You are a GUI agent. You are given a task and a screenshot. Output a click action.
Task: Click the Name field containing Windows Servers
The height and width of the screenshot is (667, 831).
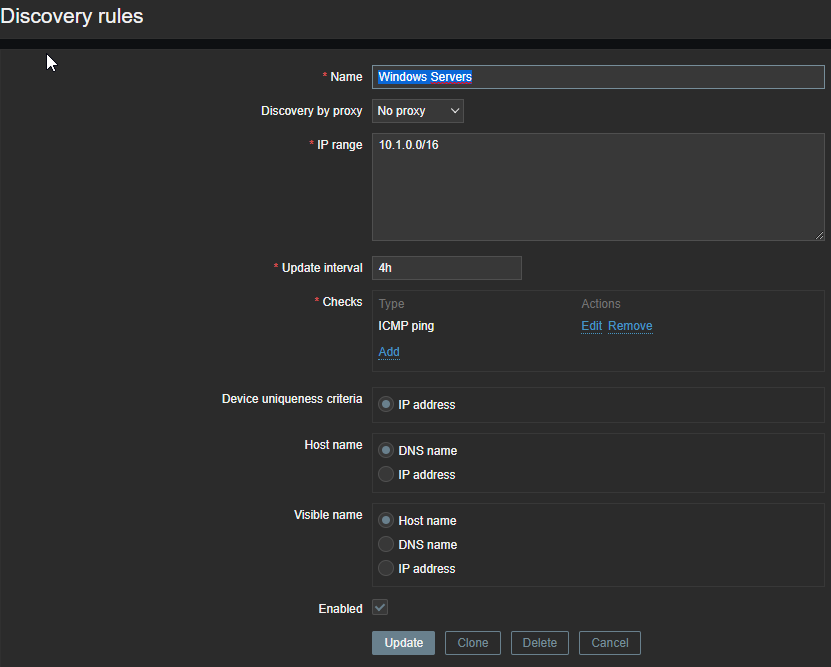coord(597,77)
